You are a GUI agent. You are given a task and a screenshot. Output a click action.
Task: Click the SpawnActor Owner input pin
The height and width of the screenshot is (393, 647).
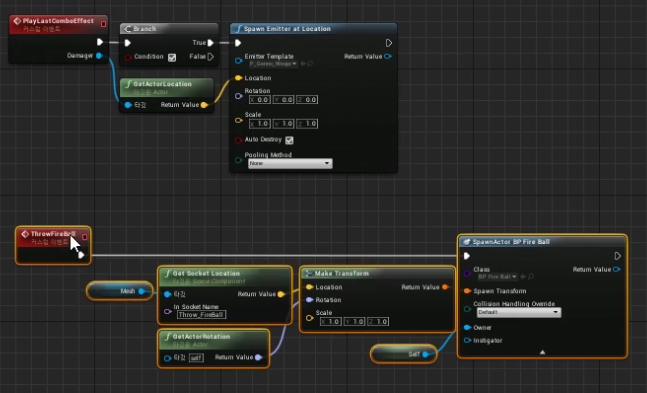pyautogui.click(x=467, y=327)
